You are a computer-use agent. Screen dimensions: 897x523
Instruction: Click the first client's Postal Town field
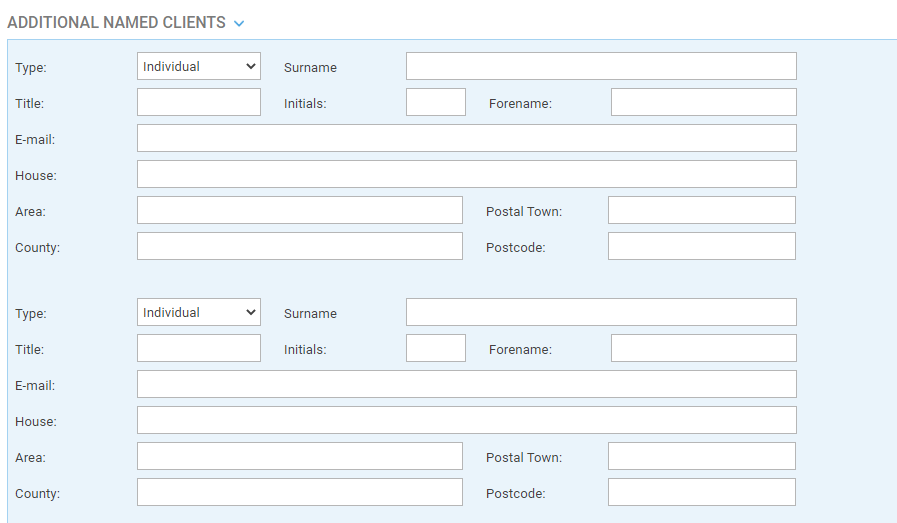702,211
